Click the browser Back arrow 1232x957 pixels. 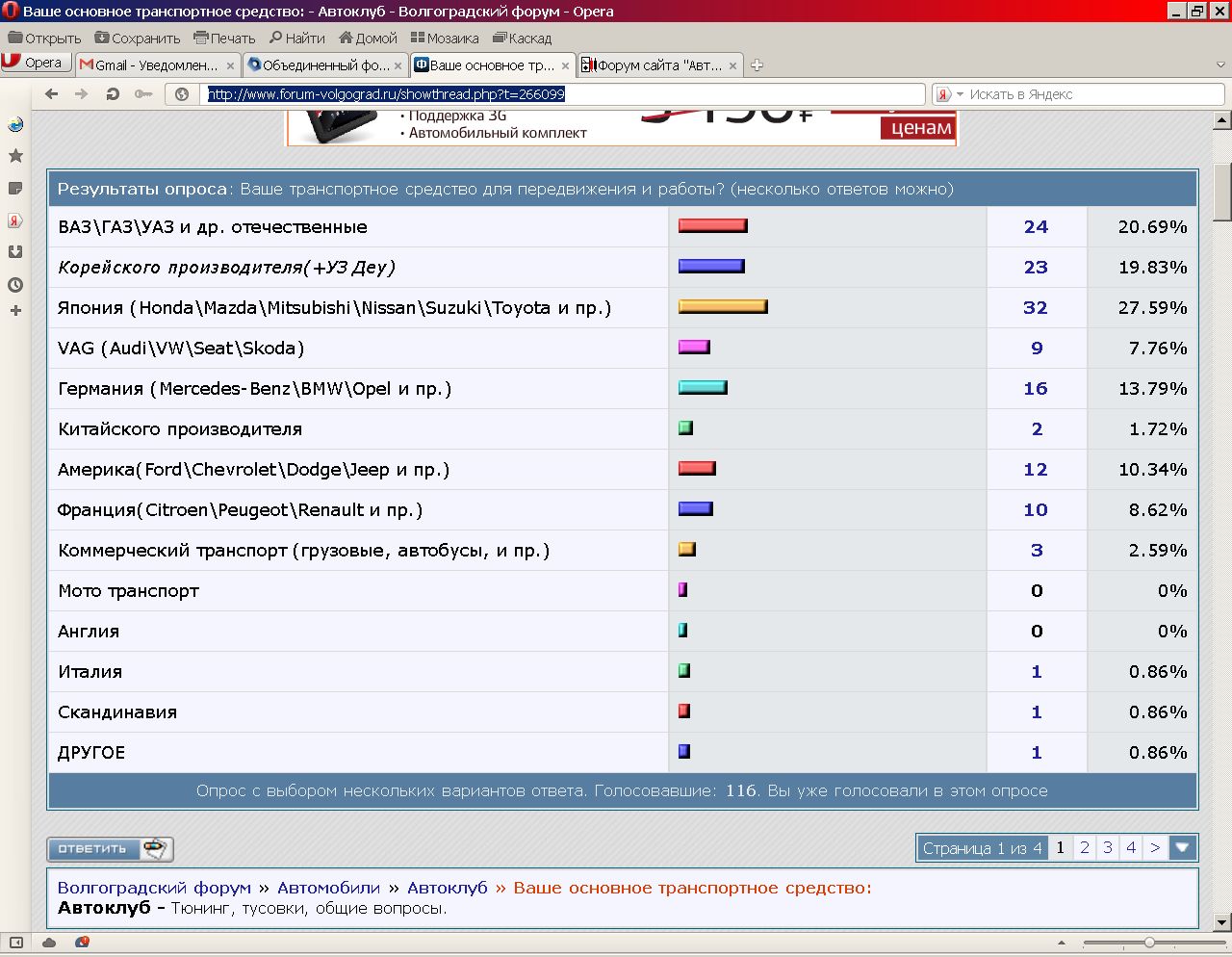(x=52, y=94)
